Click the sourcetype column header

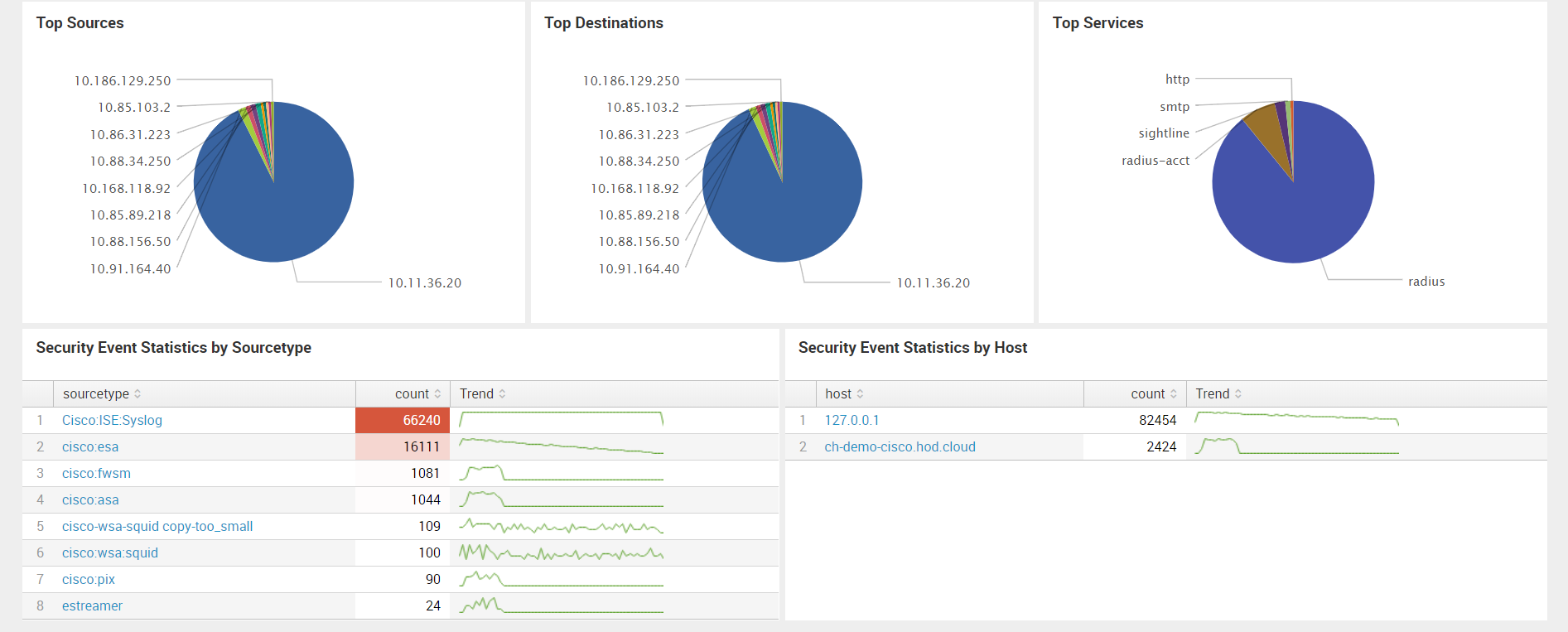(x=205, y=394)
